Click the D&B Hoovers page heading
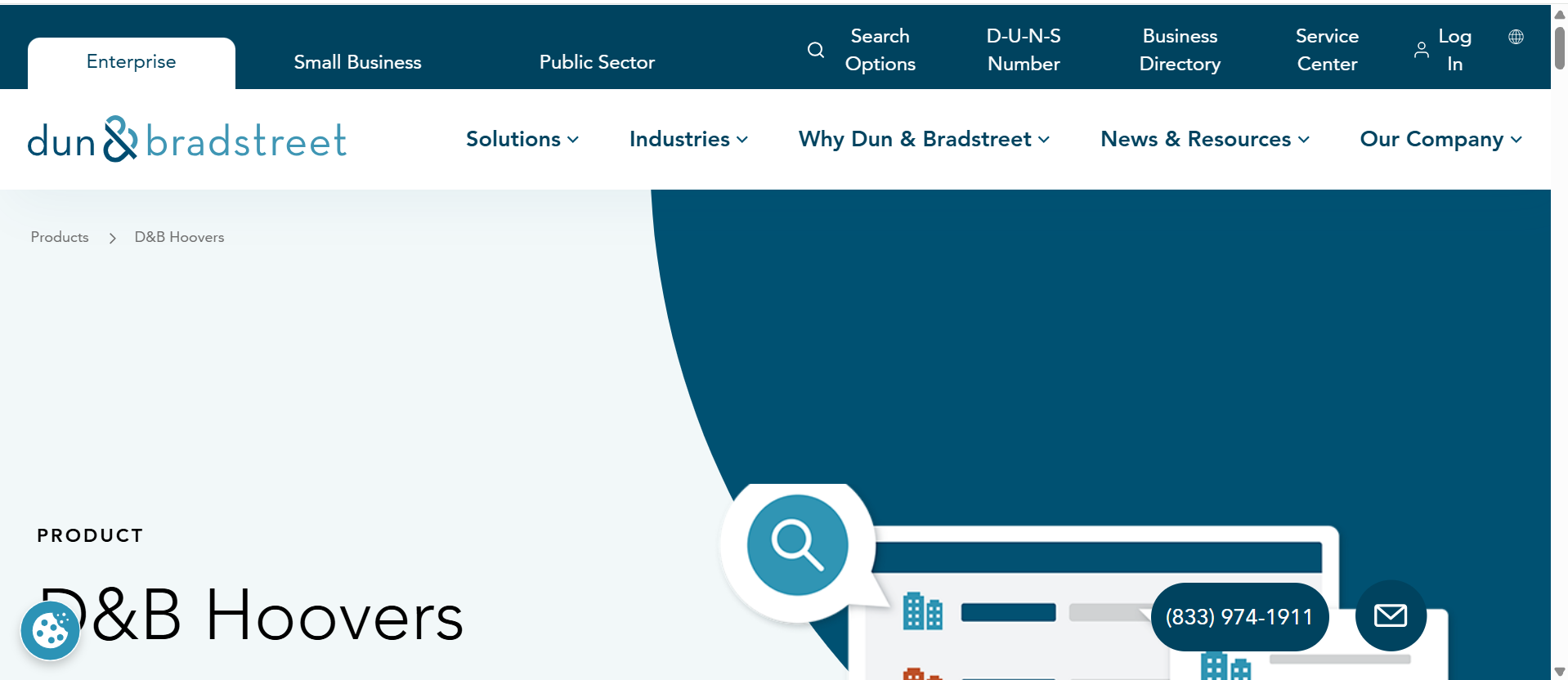The width and height of the screenshot is (1568, 680). pyautogui.click(x=252, y=615)
